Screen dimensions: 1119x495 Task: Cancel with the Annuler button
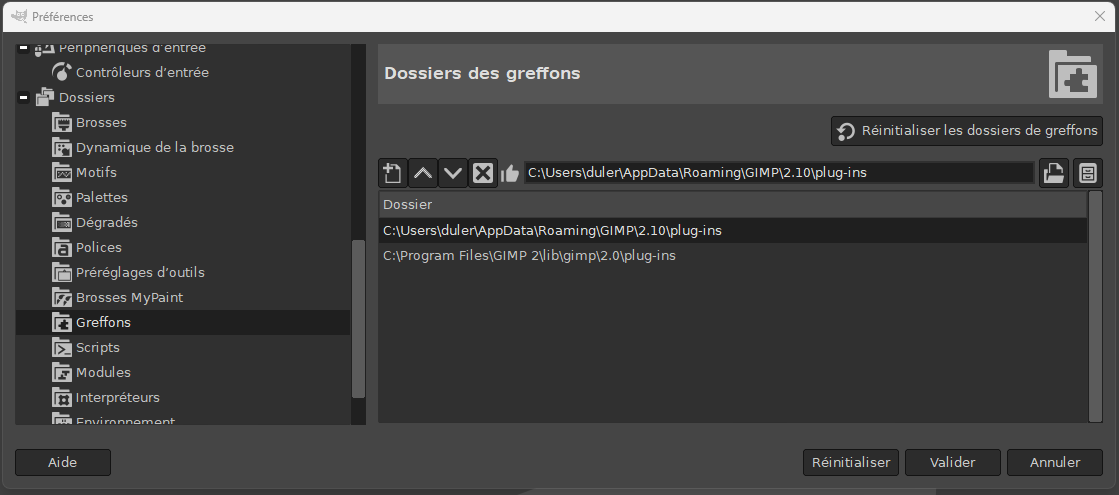point(1055,462)
